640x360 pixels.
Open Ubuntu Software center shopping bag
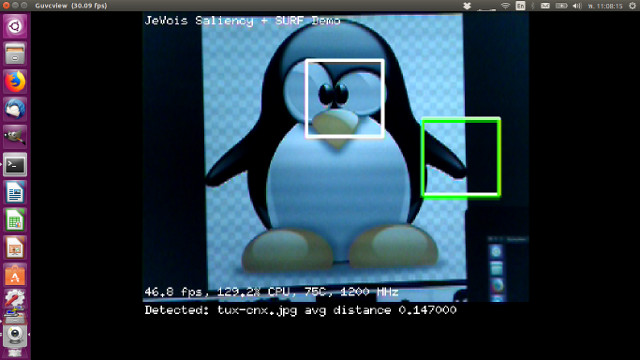(x=15, y=276)
